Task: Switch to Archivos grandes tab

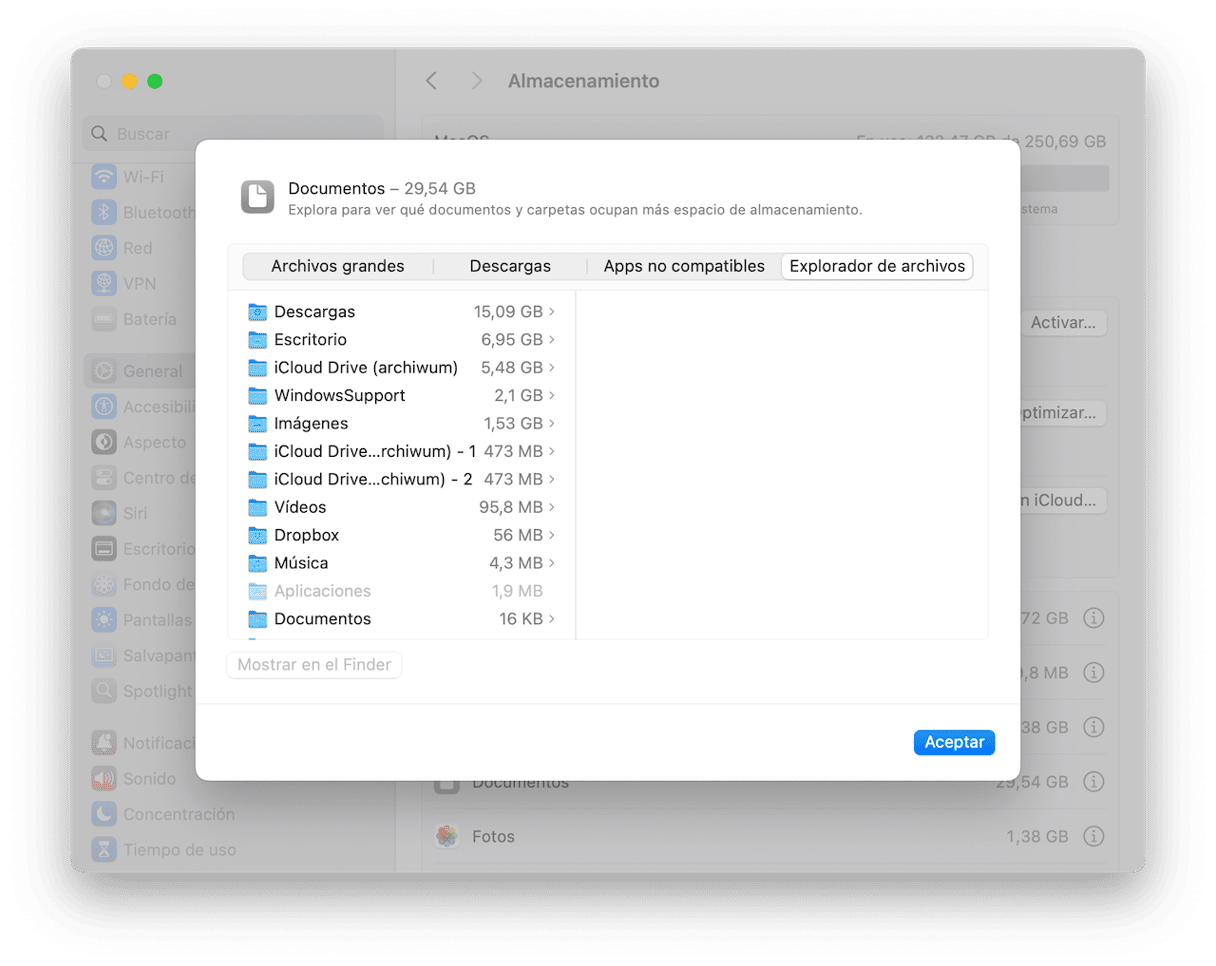Action: click(x=337, y=266)
